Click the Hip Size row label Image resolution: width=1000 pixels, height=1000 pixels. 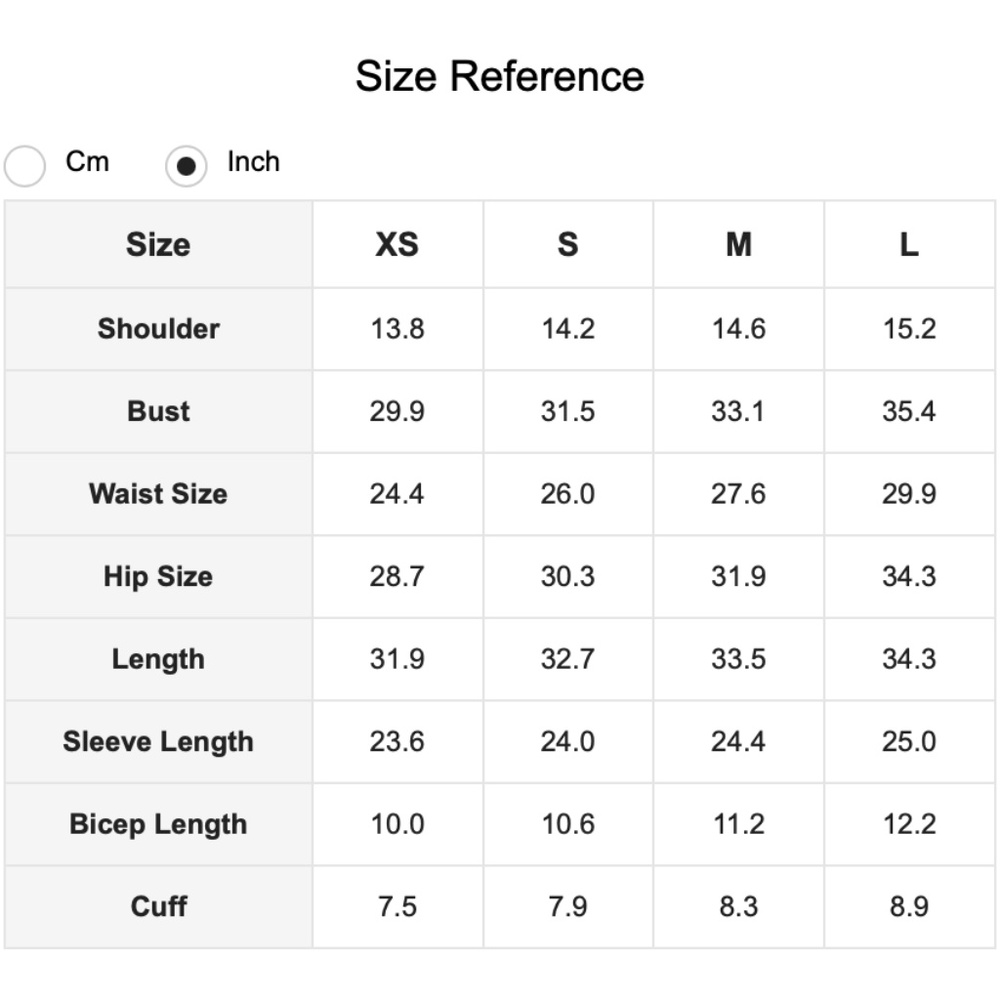point(158,576)
